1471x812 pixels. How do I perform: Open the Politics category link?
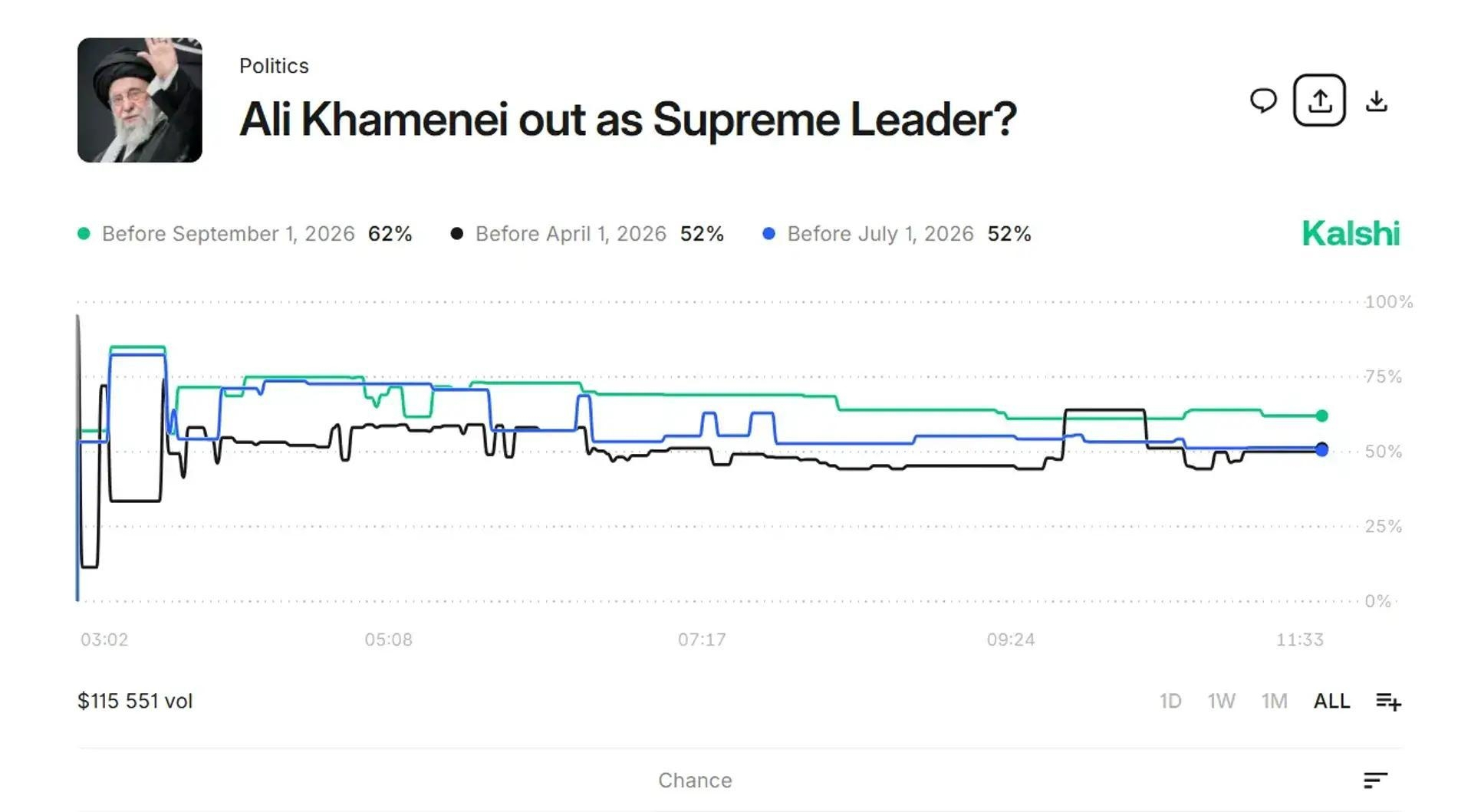click(274, 66)
